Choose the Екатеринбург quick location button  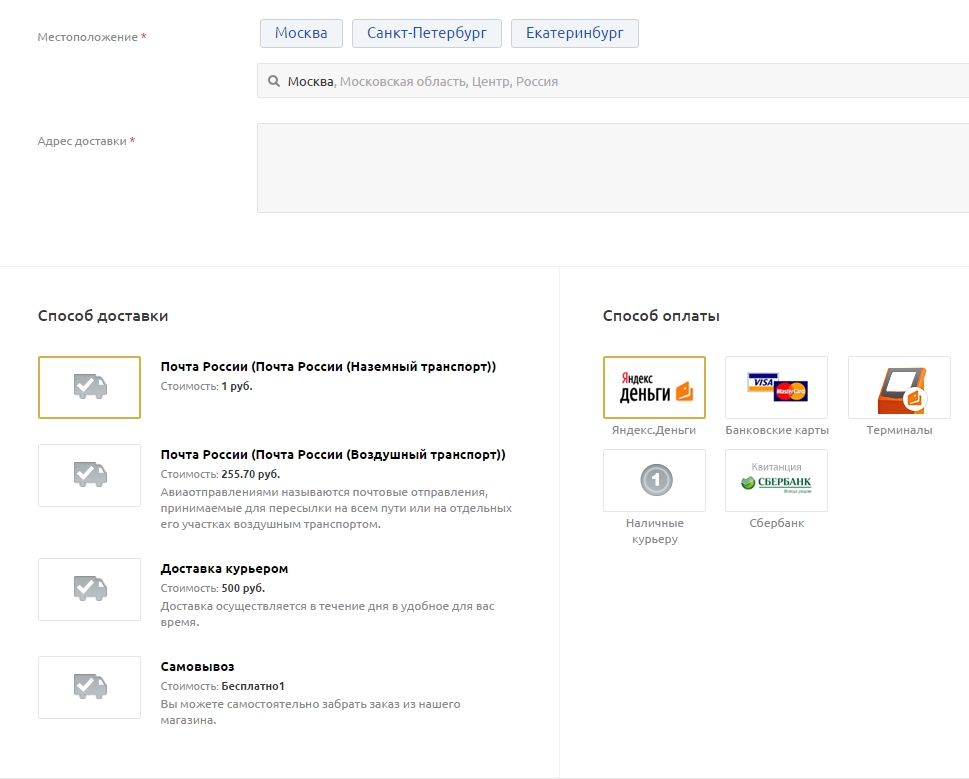click(574, 33)
